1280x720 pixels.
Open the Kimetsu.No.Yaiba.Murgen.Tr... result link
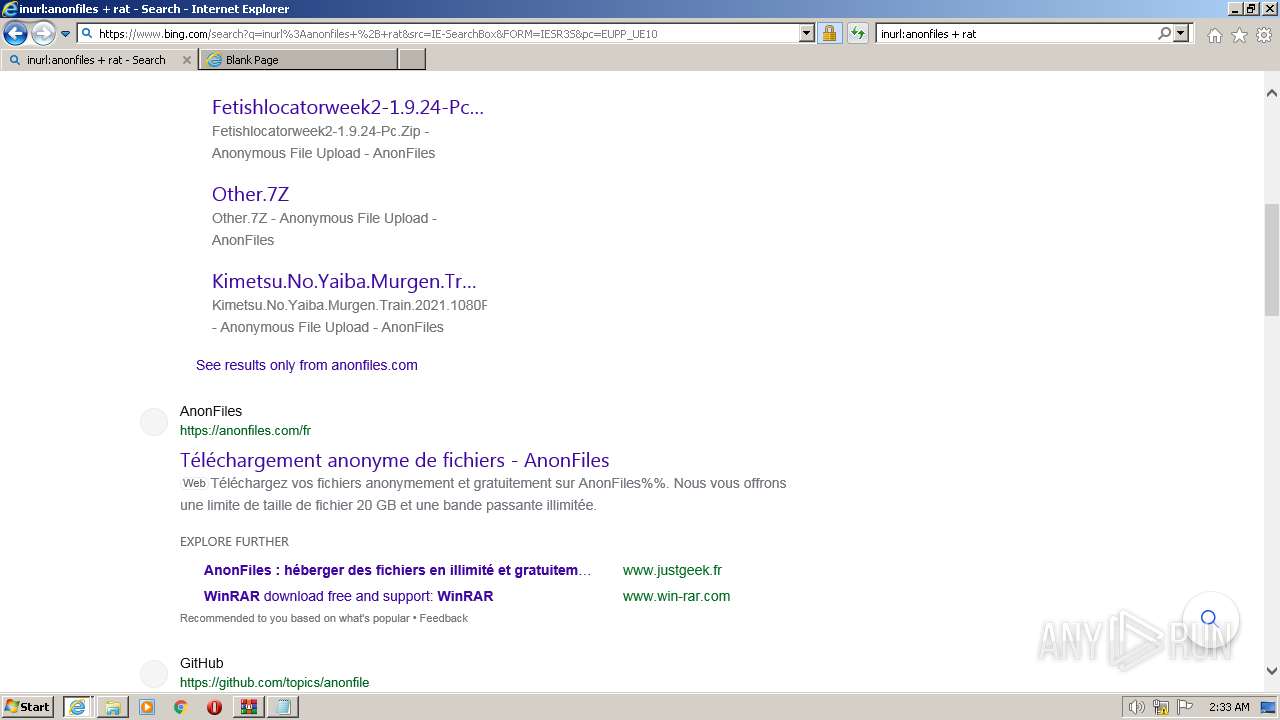coord(344,281)
